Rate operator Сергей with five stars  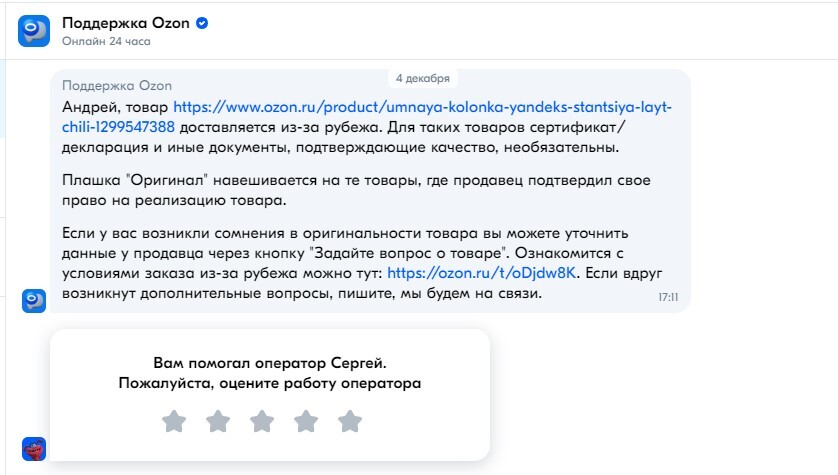(x=350, y=421)
